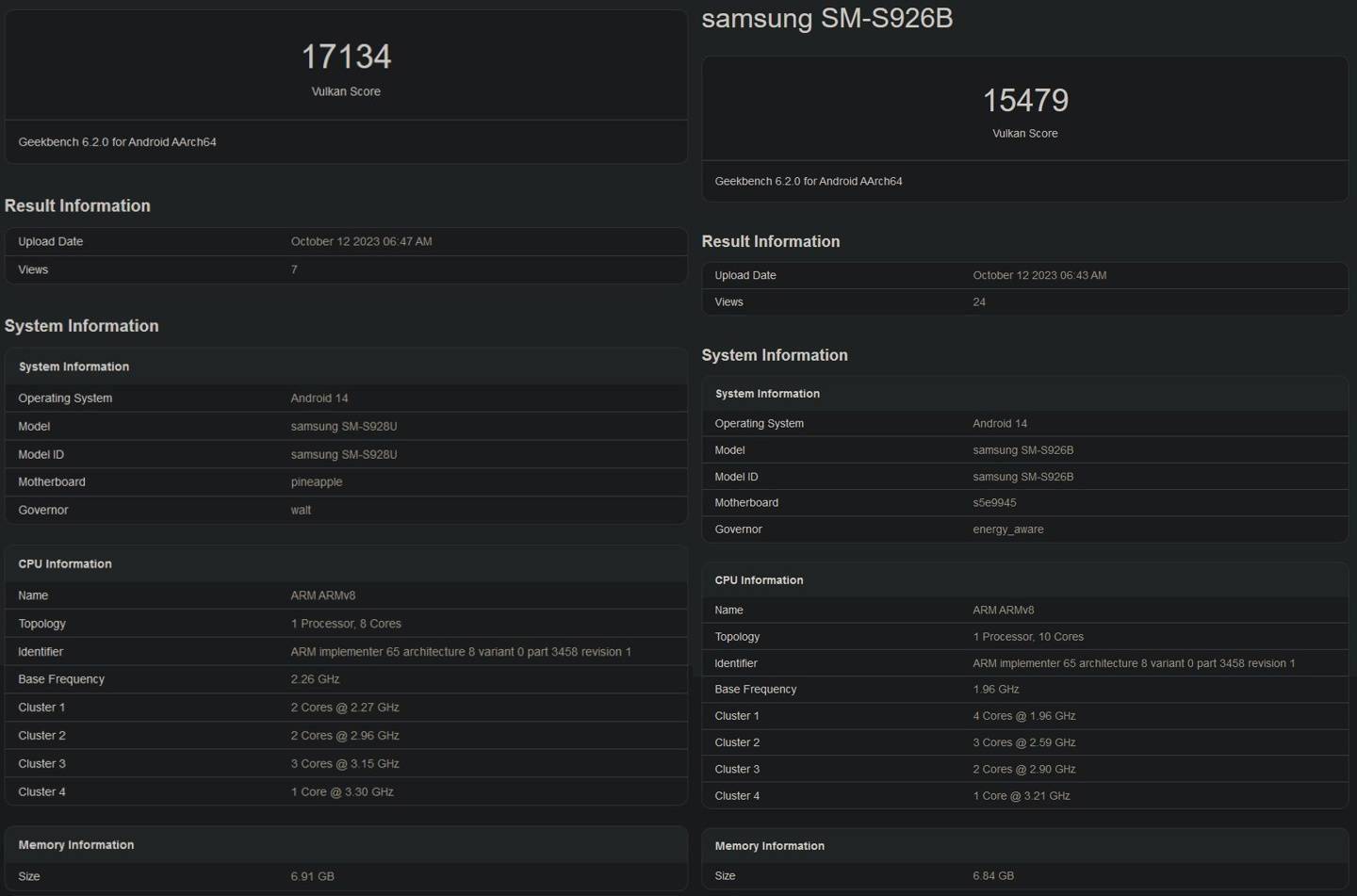Select the energy_aware governor value
1357x896 pixels.
(1007, 529)
